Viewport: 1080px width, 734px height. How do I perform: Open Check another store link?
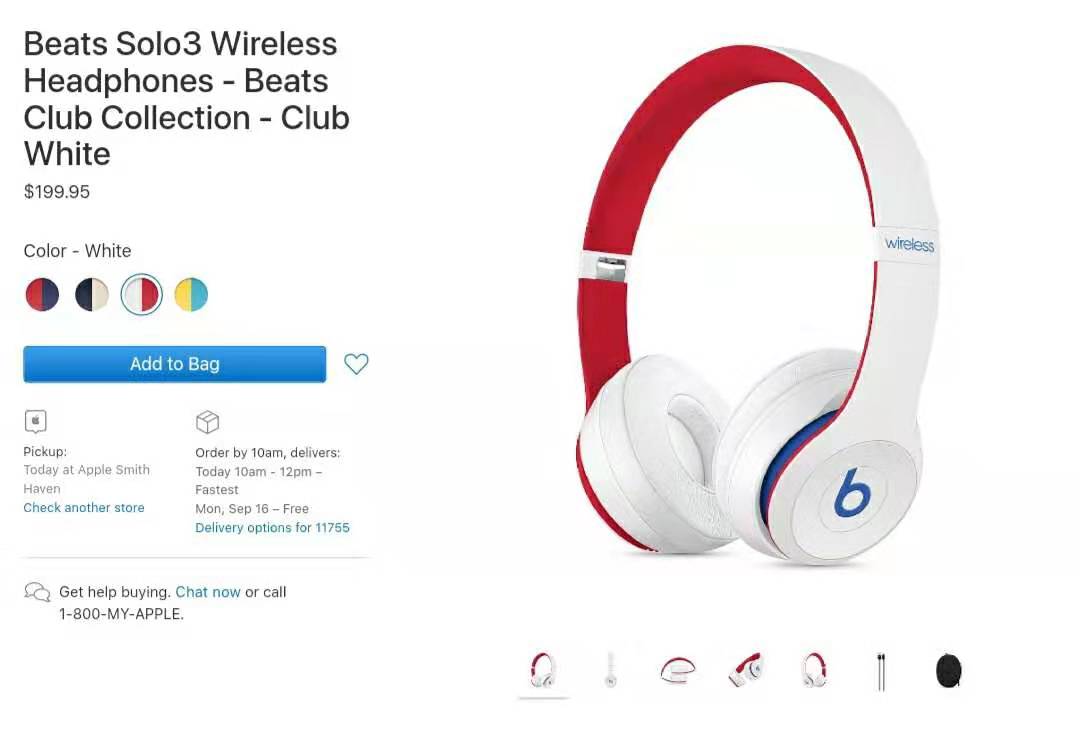point(84,507)
